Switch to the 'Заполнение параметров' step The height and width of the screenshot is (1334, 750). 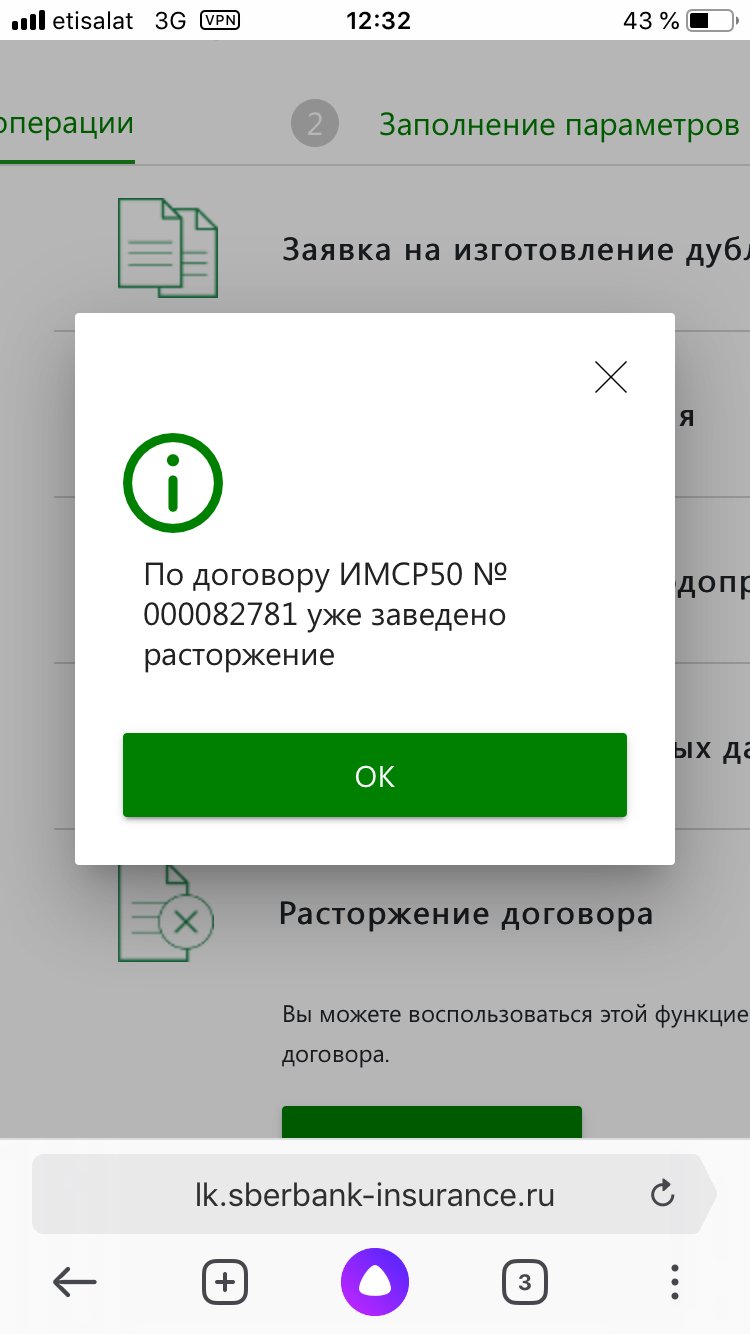560,125
